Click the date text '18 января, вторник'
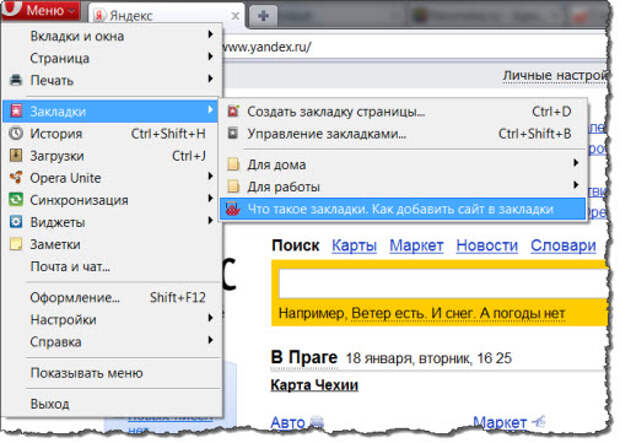620x443 pixels. coord(409,358)
